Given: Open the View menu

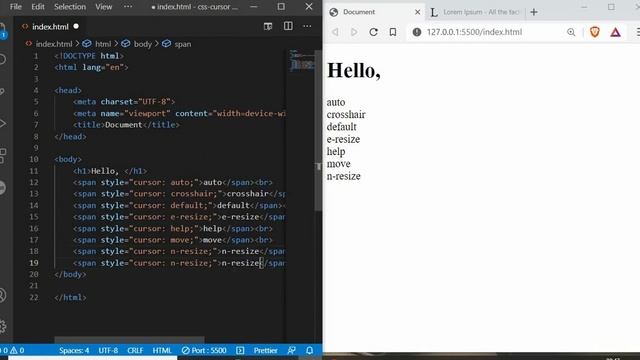Looking at the screenshot, I should pos(104,7).
